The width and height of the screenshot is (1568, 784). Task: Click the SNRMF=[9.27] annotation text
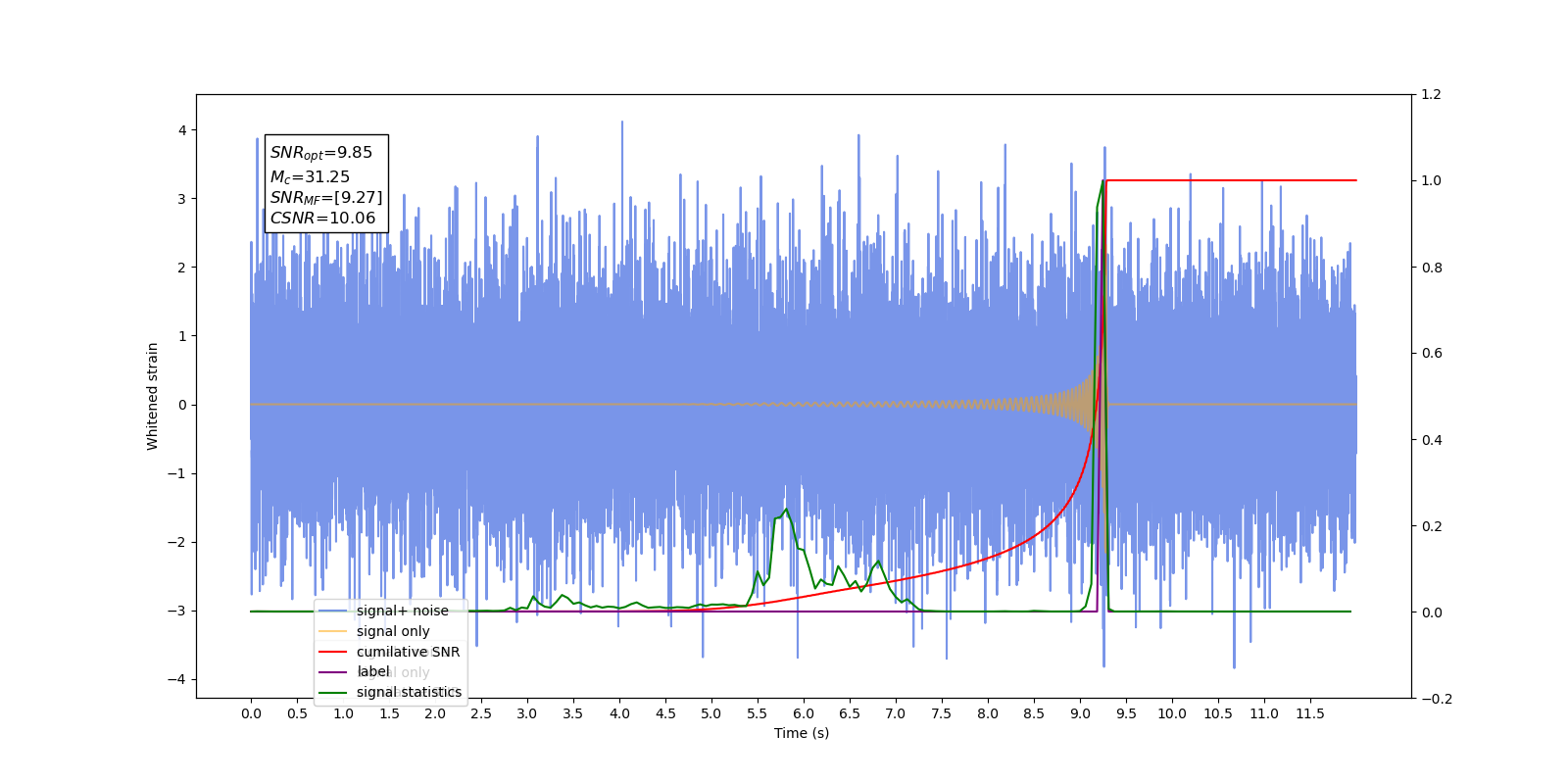tap(326, 198)
